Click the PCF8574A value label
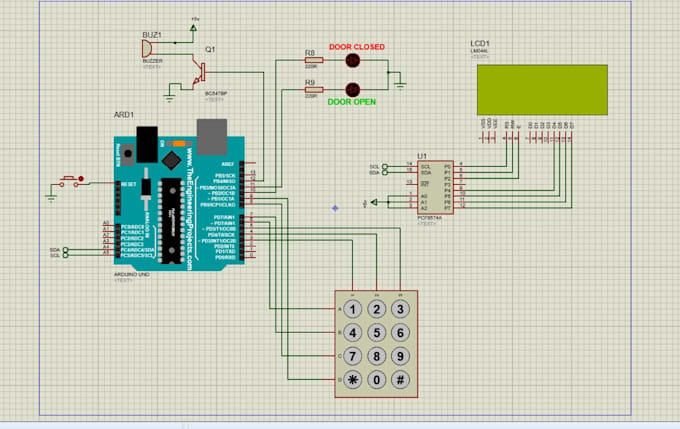The height and width of the screenshot is (429, 680). [429, 218]
